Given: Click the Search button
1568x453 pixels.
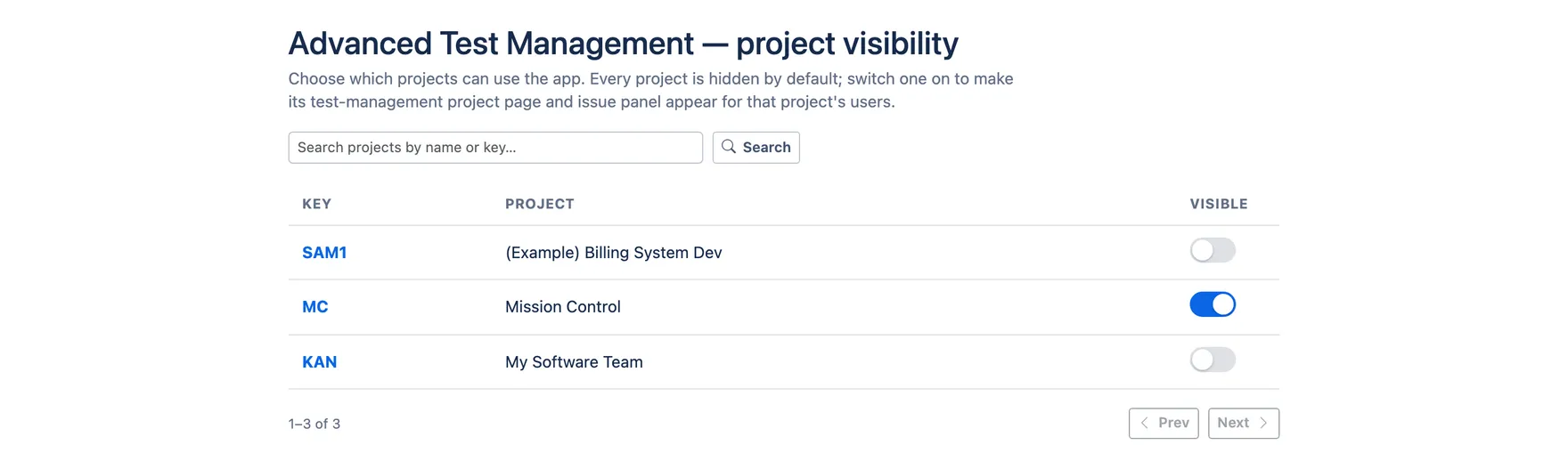Looking at the screenshot, I should tap(755, 148).
